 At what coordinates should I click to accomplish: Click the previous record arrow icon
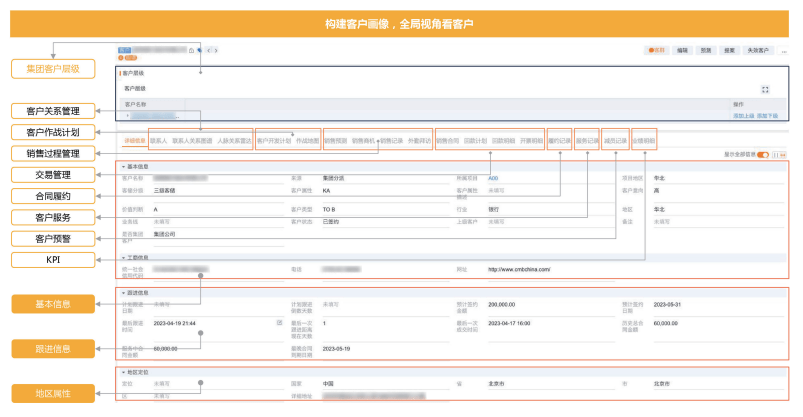[207, 49]
